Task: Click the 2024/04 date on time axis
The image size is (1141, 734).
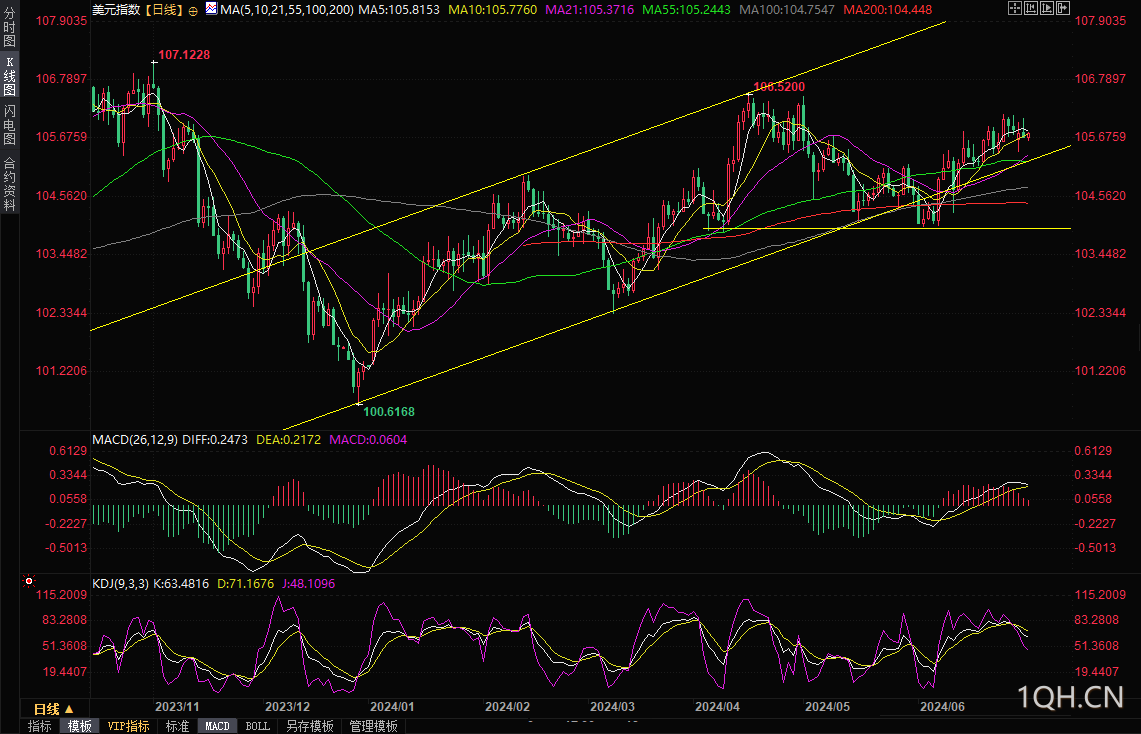Action: tap(717, 706)
